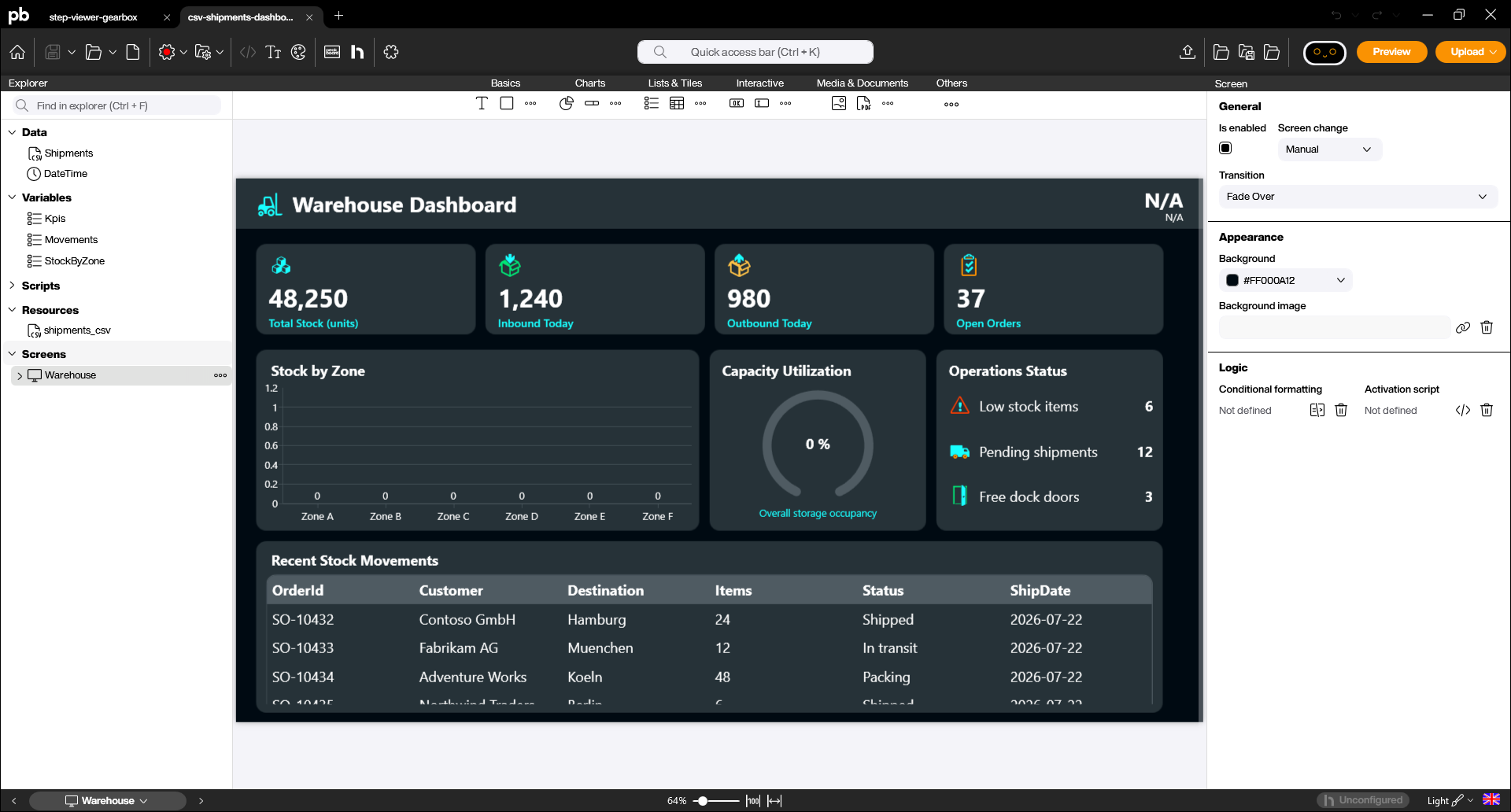This screenshot has width=1511, height=812.
Task: Insert an Image control
Action: [839, 103]
